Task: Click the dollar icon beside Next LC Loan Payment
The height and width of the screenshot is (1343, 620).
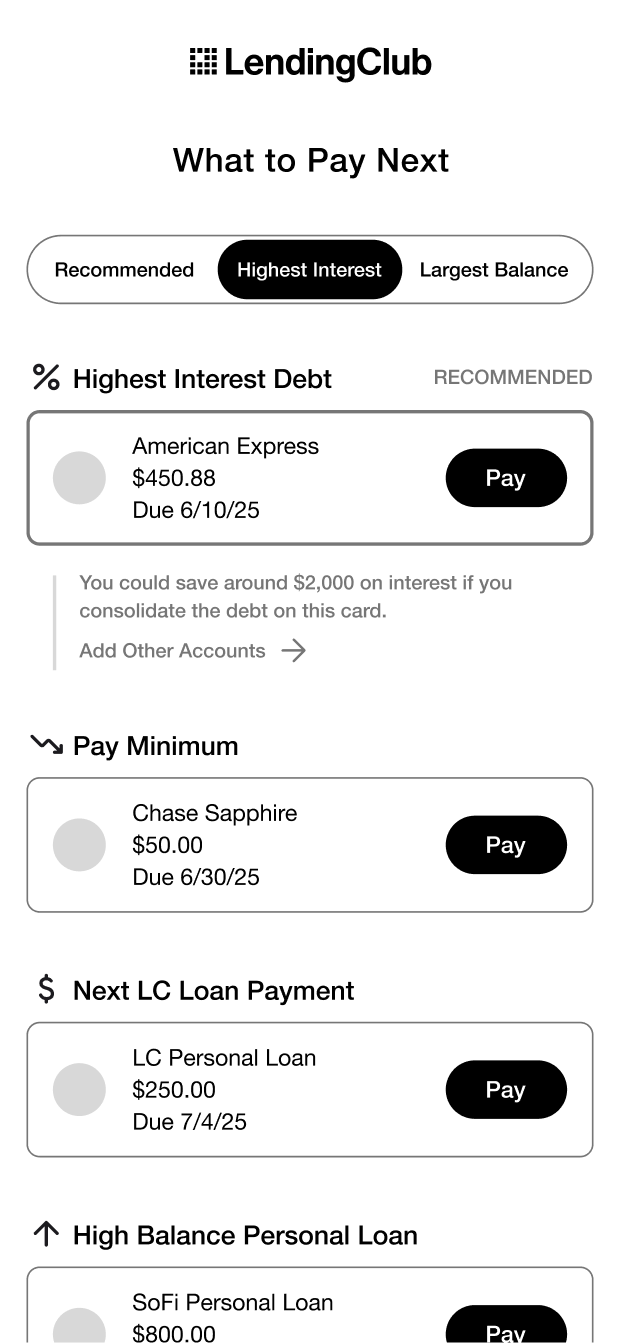Action: pos(46,990)
